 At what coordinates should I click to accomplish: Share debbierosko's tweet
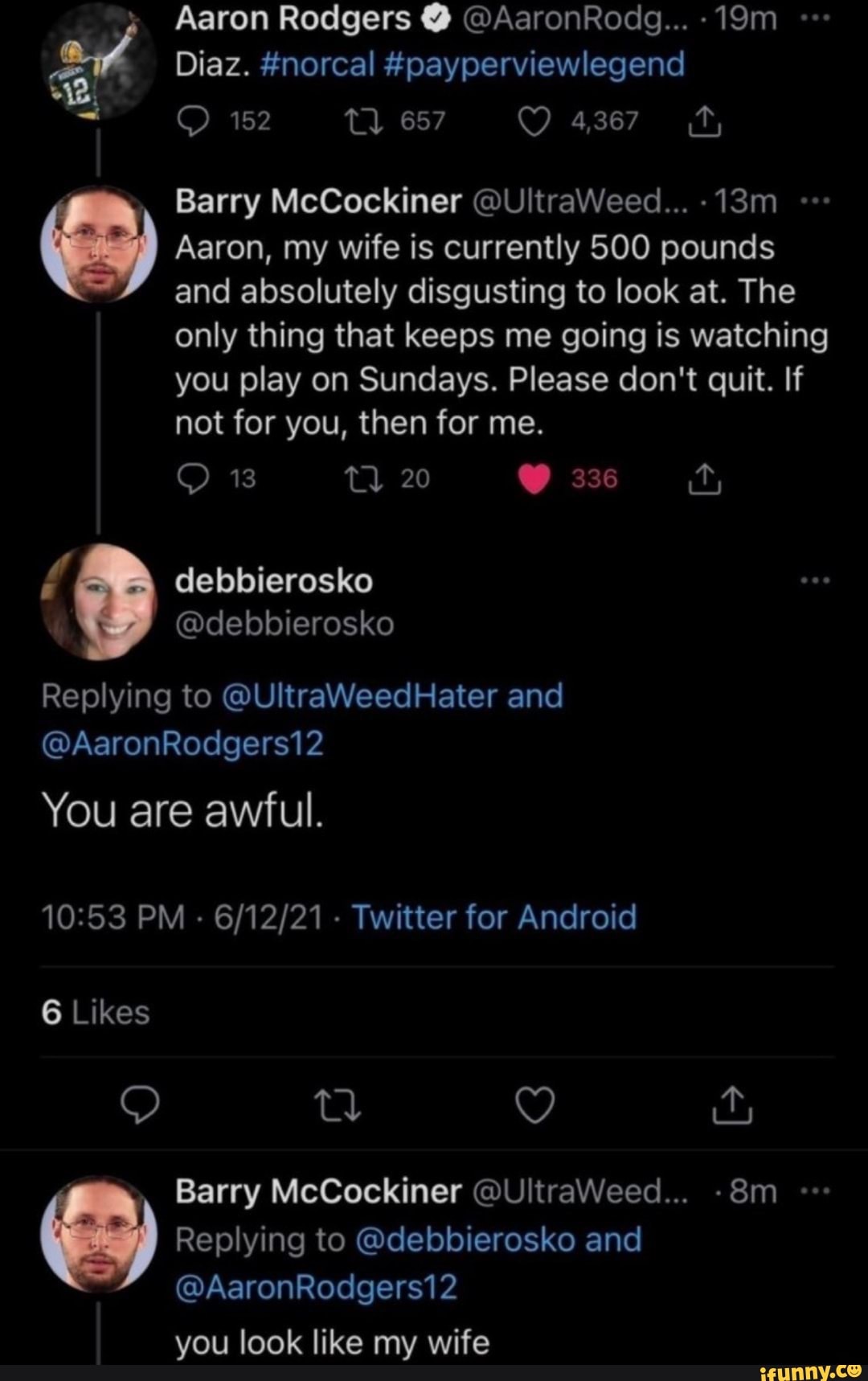click(732, 1104)
